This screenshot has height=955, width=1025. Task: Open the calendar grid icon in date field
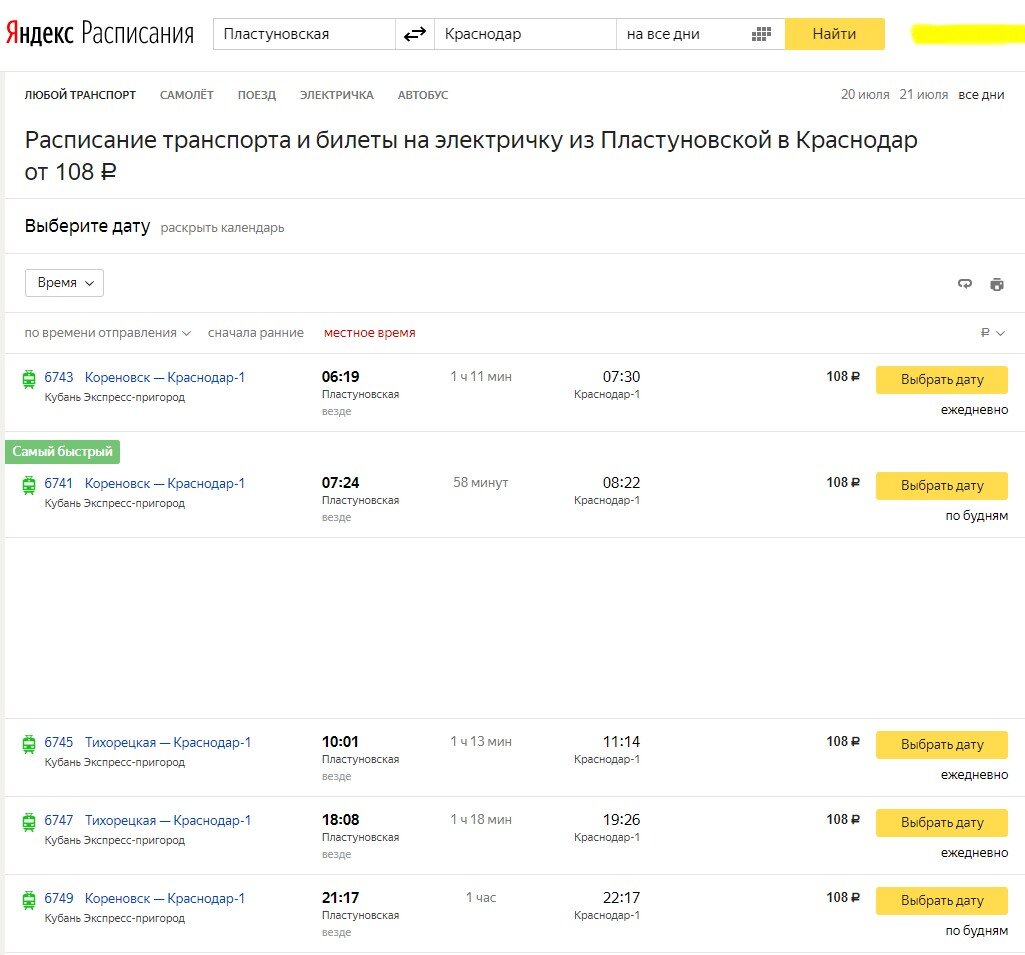761,34
